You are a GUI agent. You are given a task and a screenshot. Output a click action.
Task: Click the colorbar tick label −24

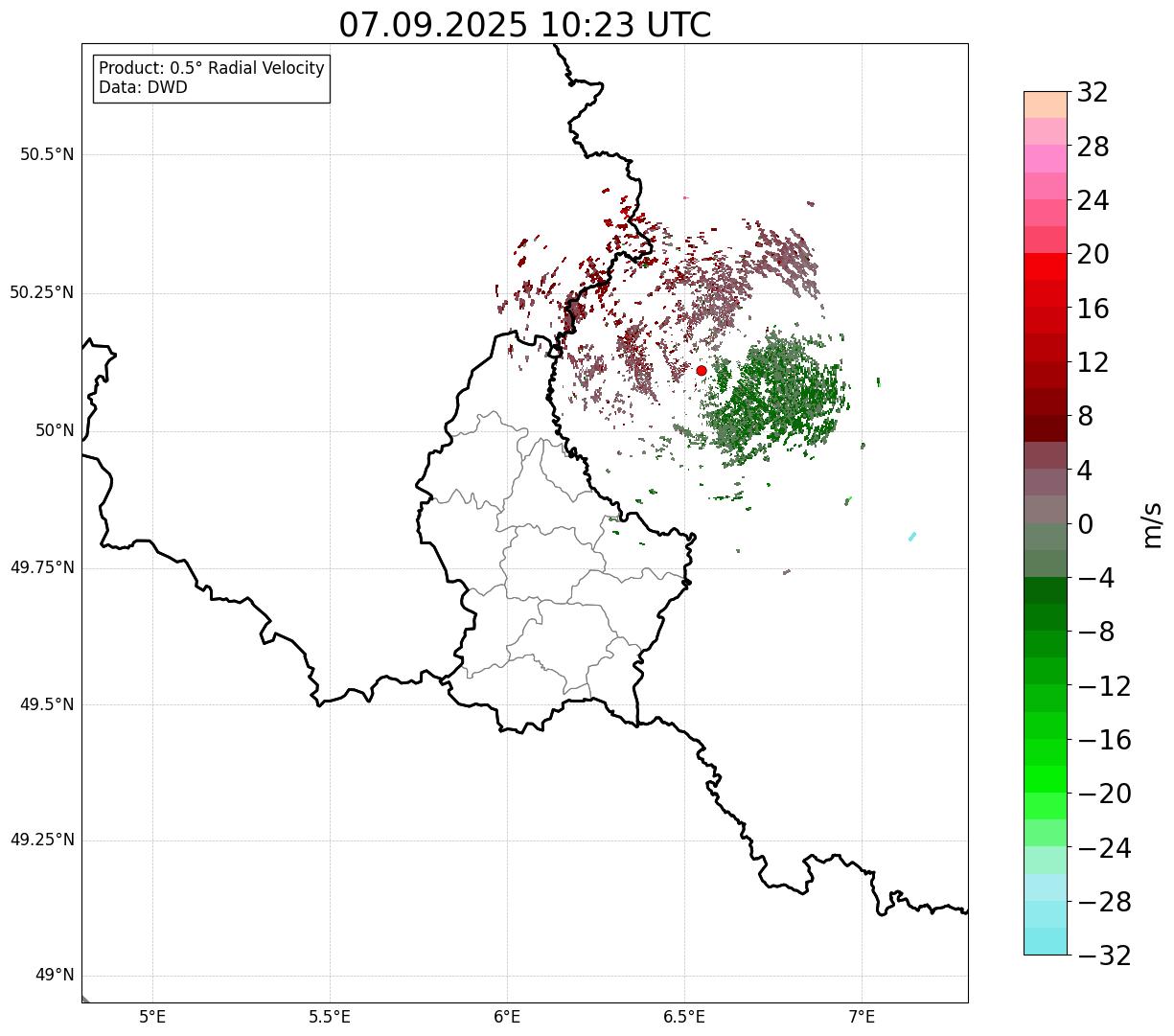1104,848
